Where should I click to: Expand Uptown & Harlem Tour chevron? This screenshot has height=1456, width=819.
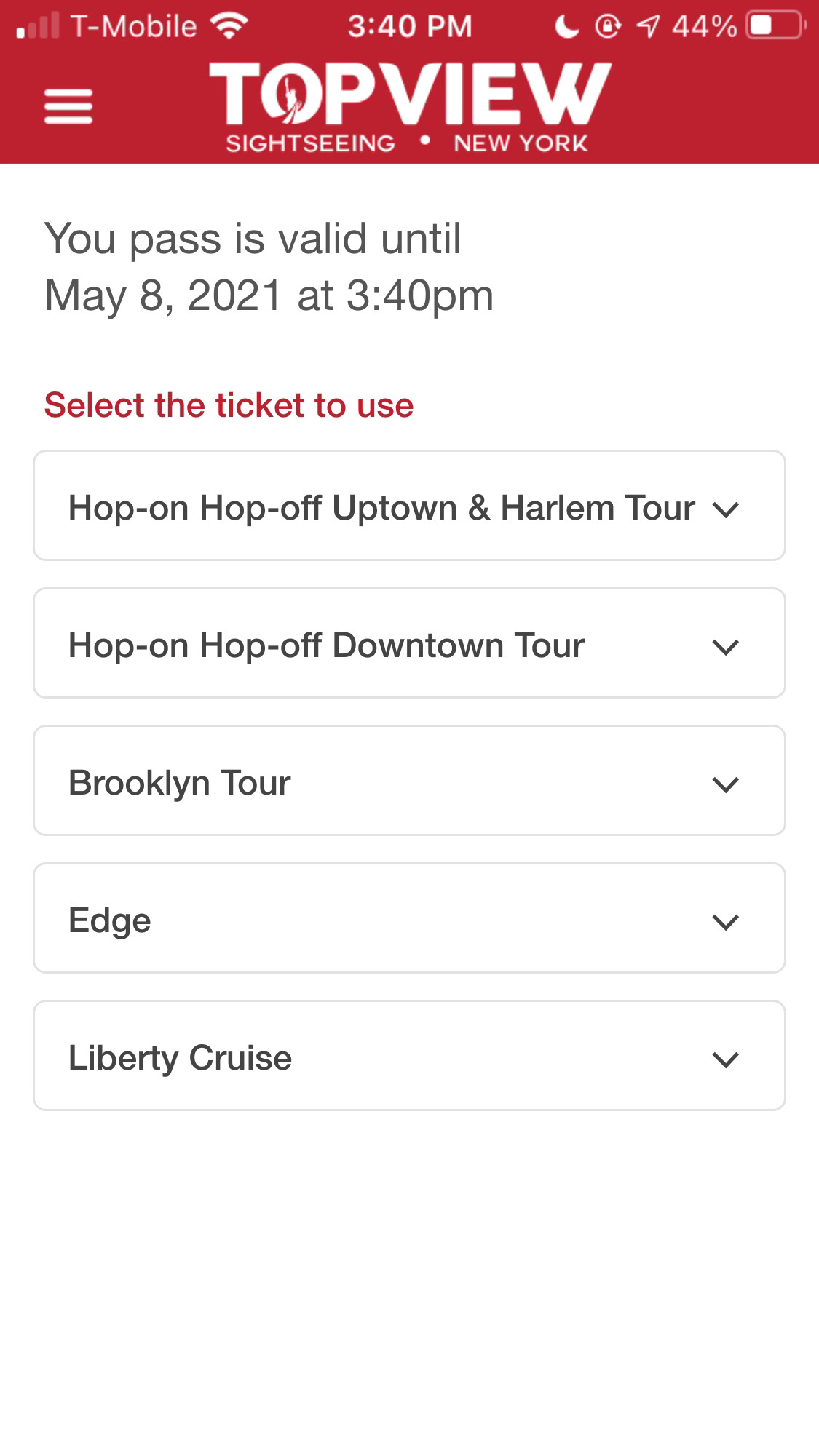(x=726, y=509)
